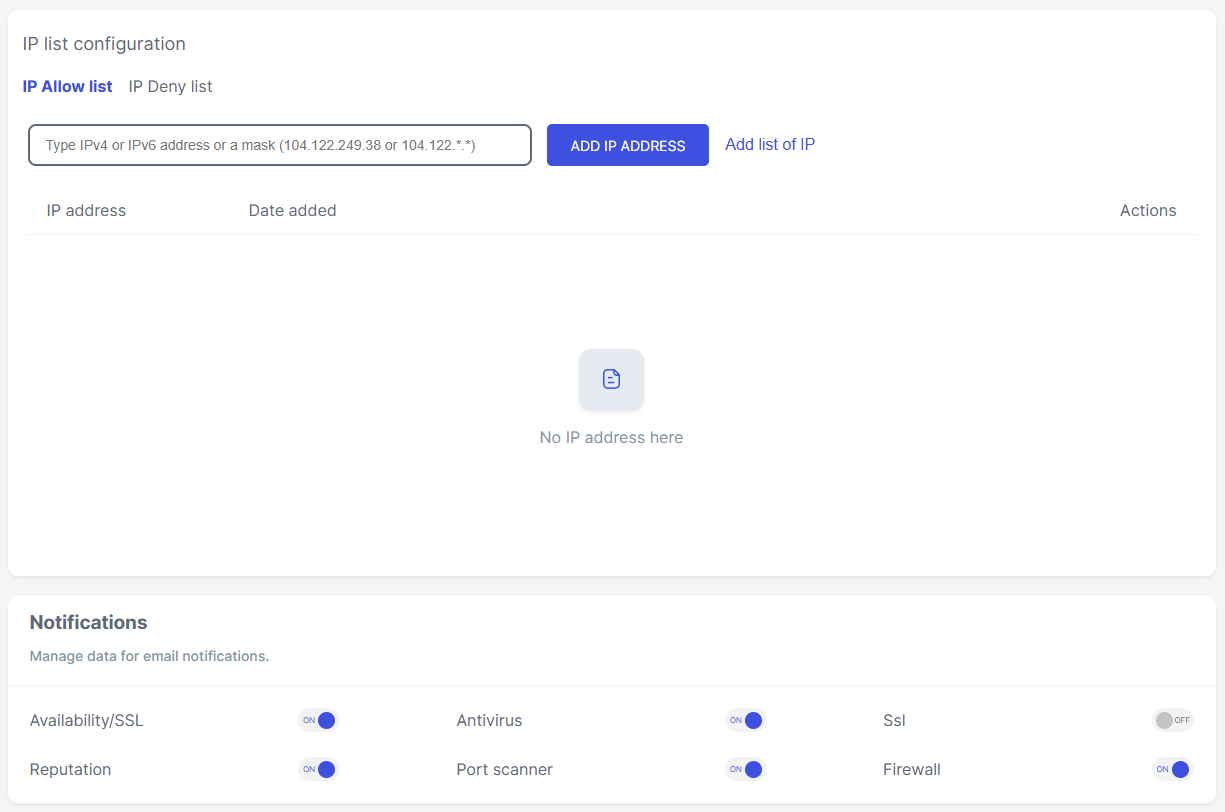Toggle off Reputation notifications
Image resolution: width=1225 pixels, height=812 pixels.
pos(318,769)
